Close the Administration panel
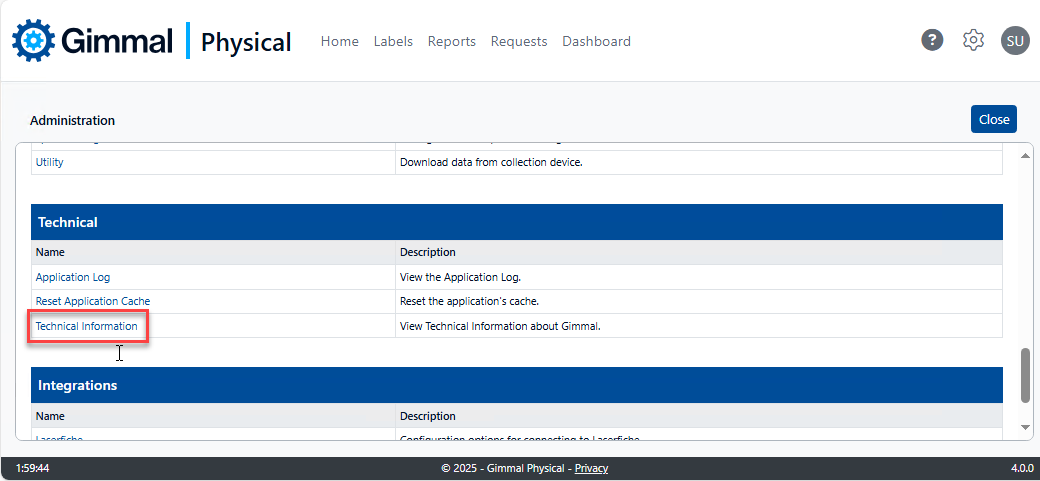1040x481 pixels. [x=994, y=119]
